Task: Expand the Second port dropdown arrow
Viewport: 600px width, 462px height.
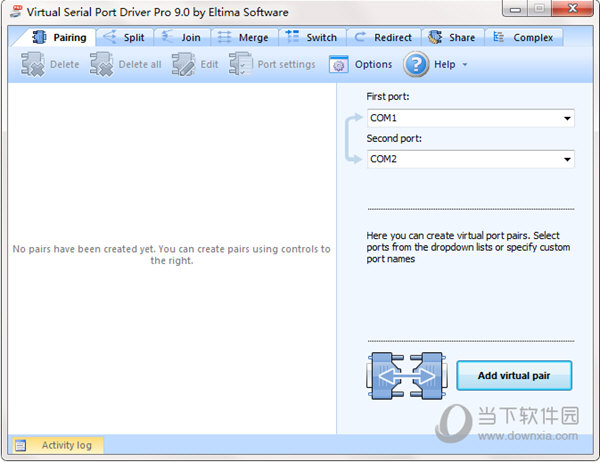Action: point(567,159)
